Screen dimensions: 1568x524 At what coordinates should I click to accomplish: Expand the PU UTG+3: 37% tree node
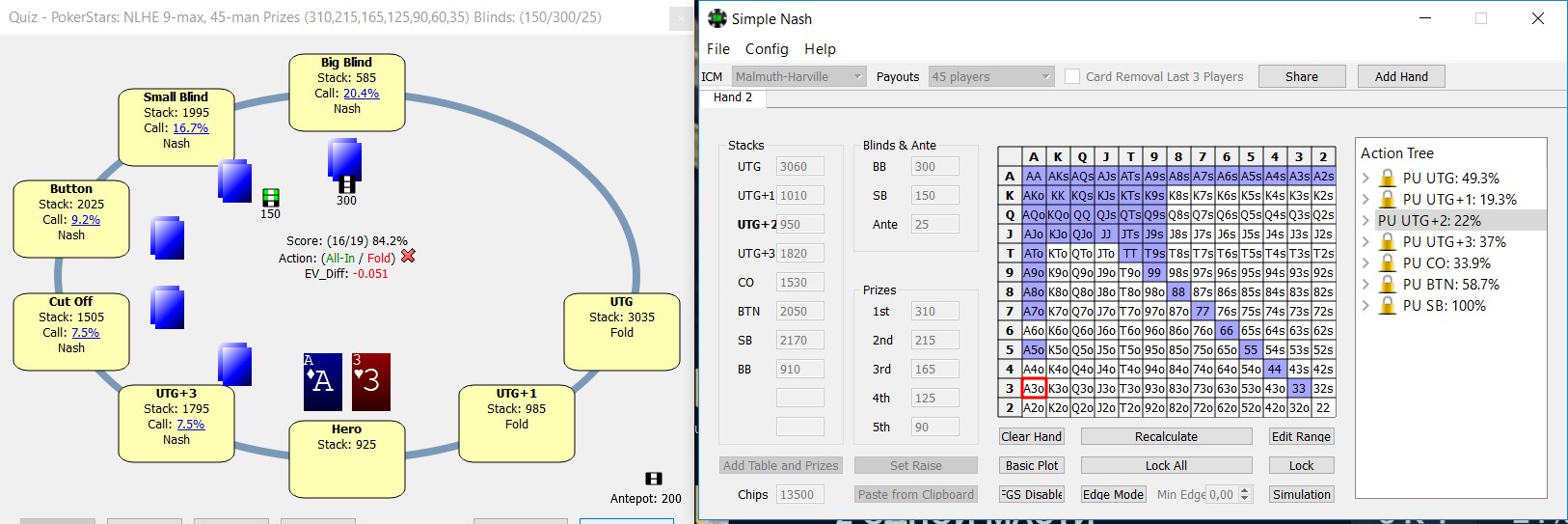(x=1365, y=241)
